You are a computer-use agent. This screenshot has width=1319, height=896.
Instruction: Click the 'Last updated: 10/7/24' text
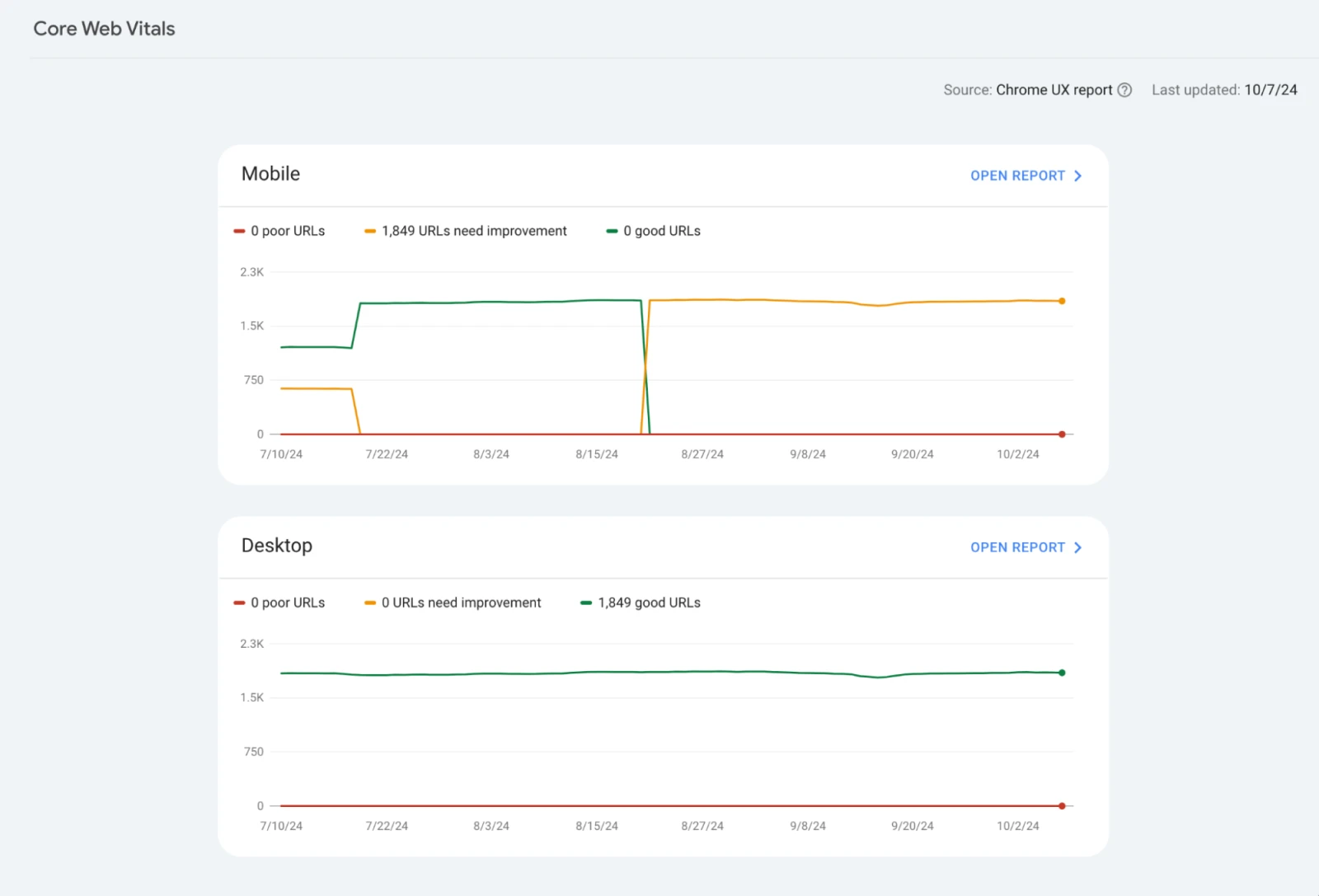pos(1224,90)
